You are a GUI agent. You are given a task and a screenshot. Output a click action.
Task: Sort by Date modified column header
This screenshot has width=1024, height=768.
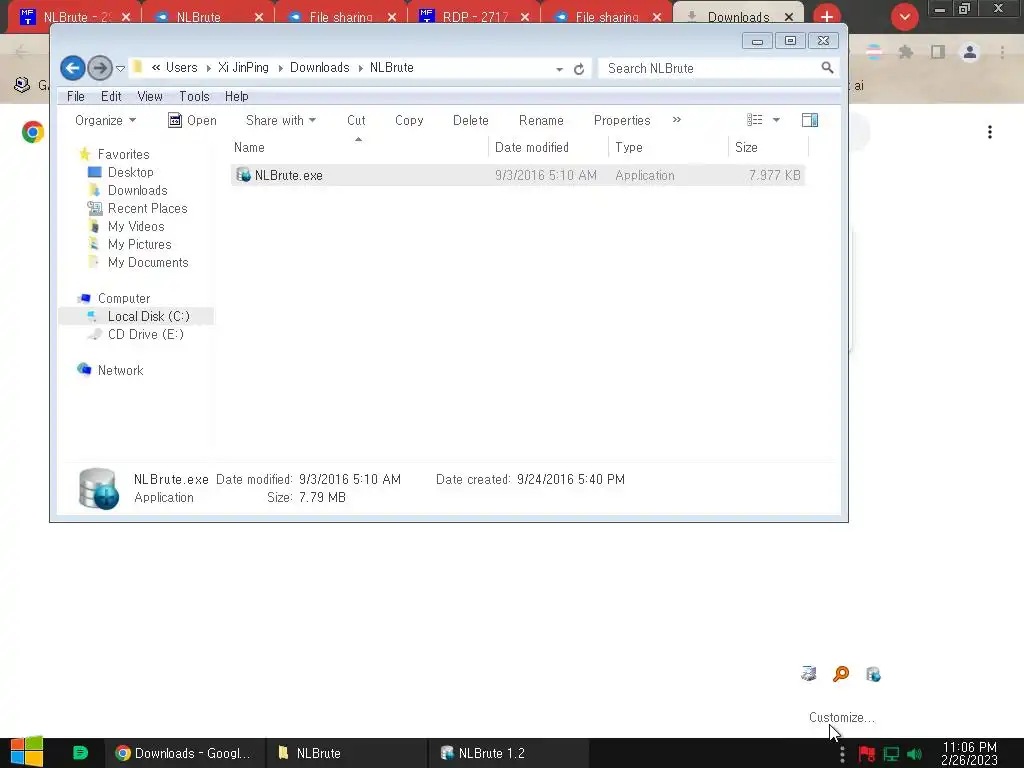(548, 147)
